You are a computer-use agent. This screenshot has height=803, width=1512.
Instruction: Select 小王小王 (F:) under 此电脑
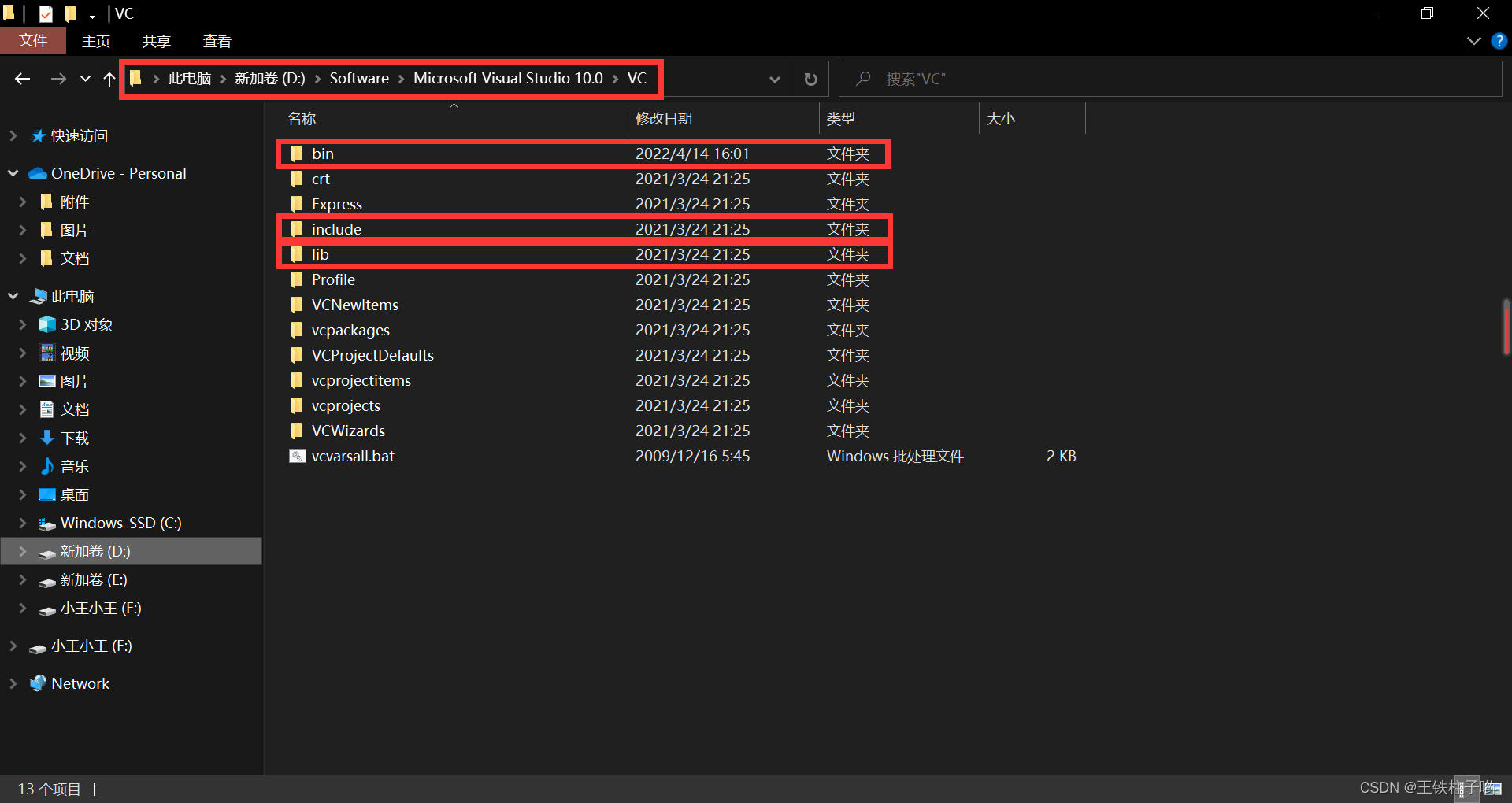pyautogui.click(x=101, y=608)
